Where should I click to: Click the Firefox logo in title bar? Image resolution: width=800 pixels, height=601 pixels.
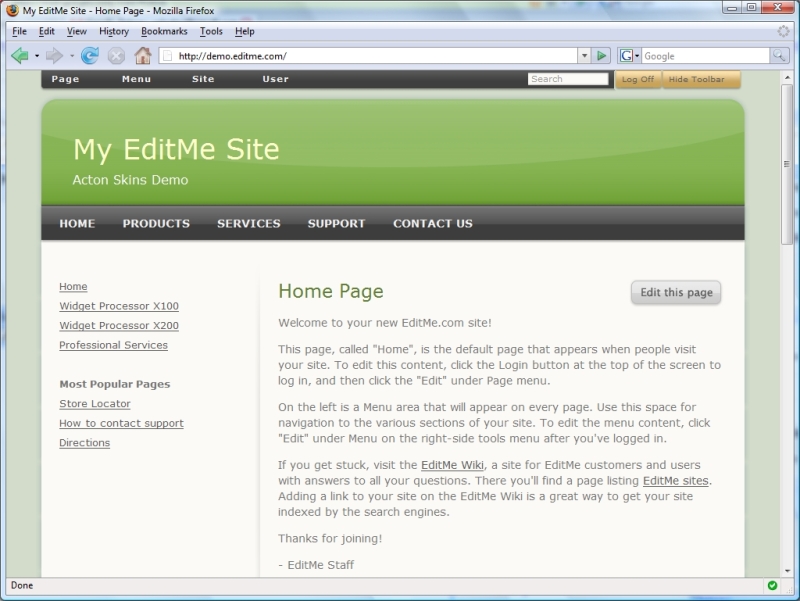point(12,10)
